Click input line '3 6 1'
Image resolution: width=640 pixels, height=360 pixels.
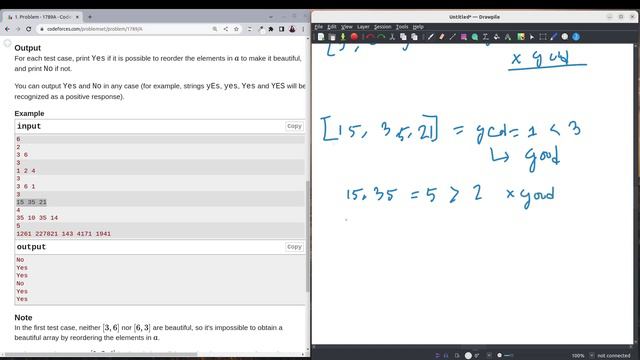point(26,187)
